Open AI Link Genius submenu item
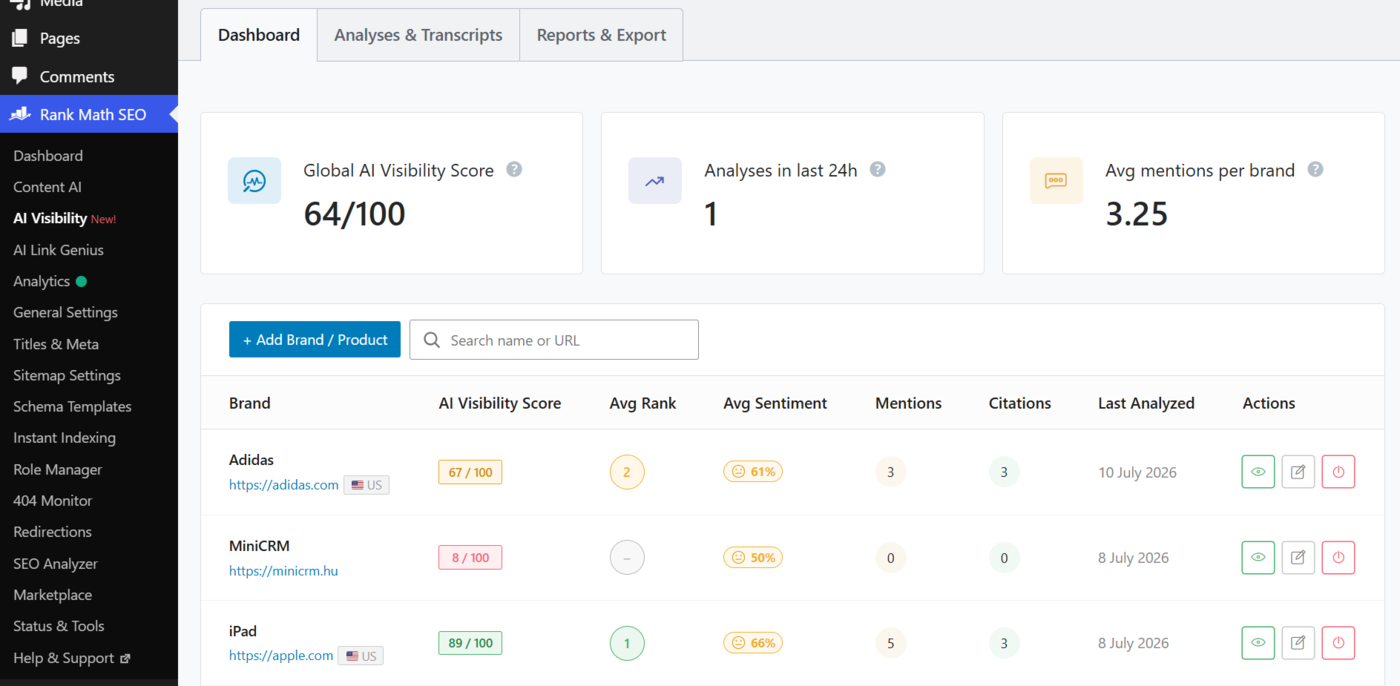The width and height of the screenshot is (1400, 686). tap(58, 250)
